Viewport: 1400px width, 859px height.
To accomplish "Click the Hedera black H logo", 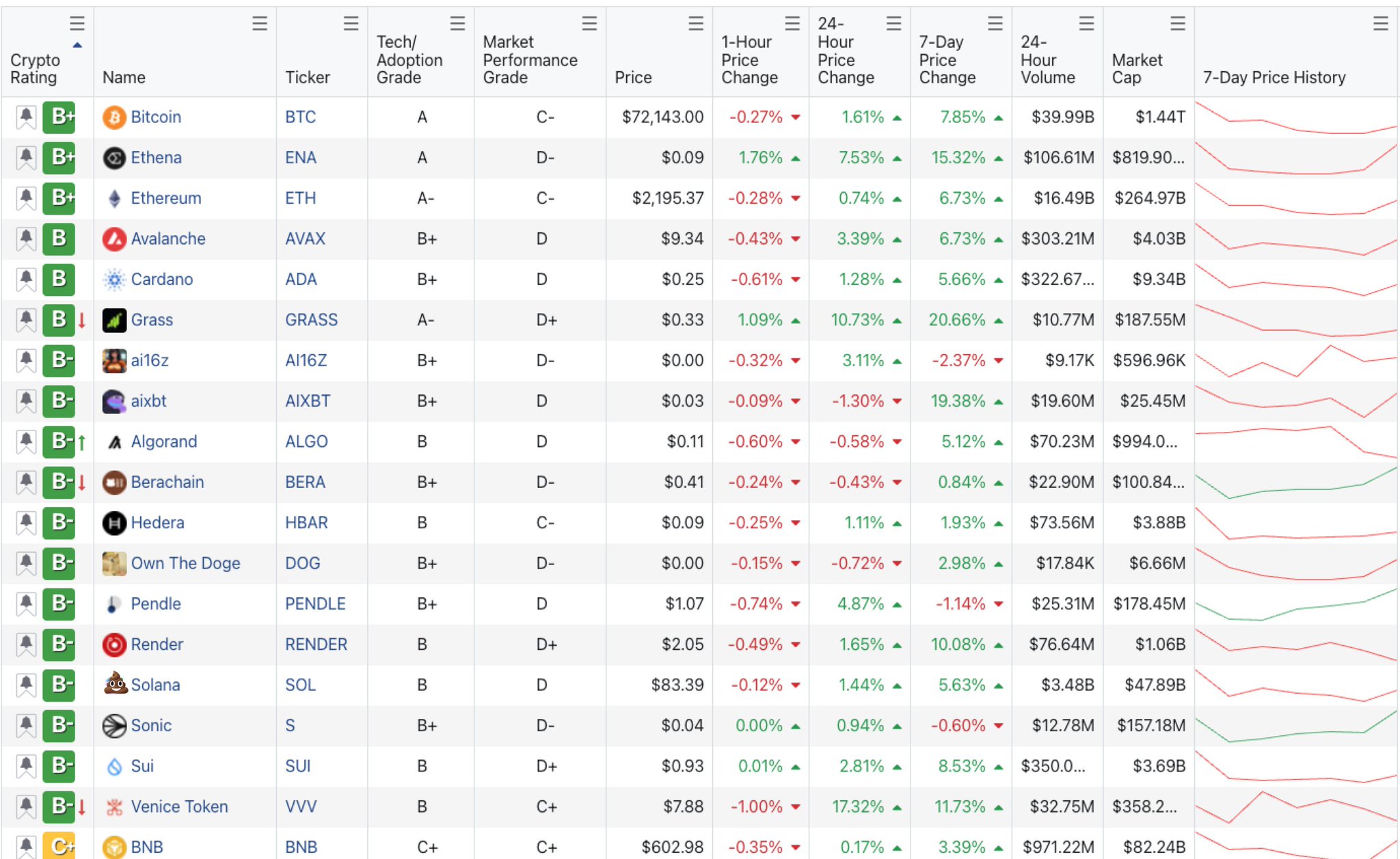I will pyautogui.click(x=114, y=523).
